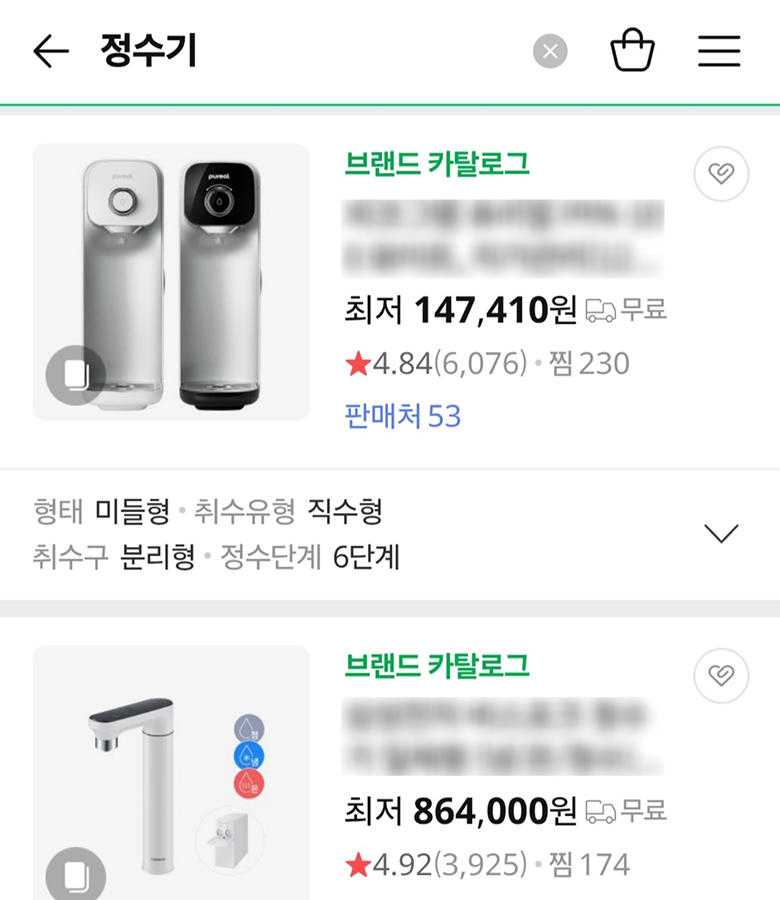The height and width of the screenshot is (900, 780).
Task: Open catalog icon on the faucet purifier image
Action: (x=75, y=876)
